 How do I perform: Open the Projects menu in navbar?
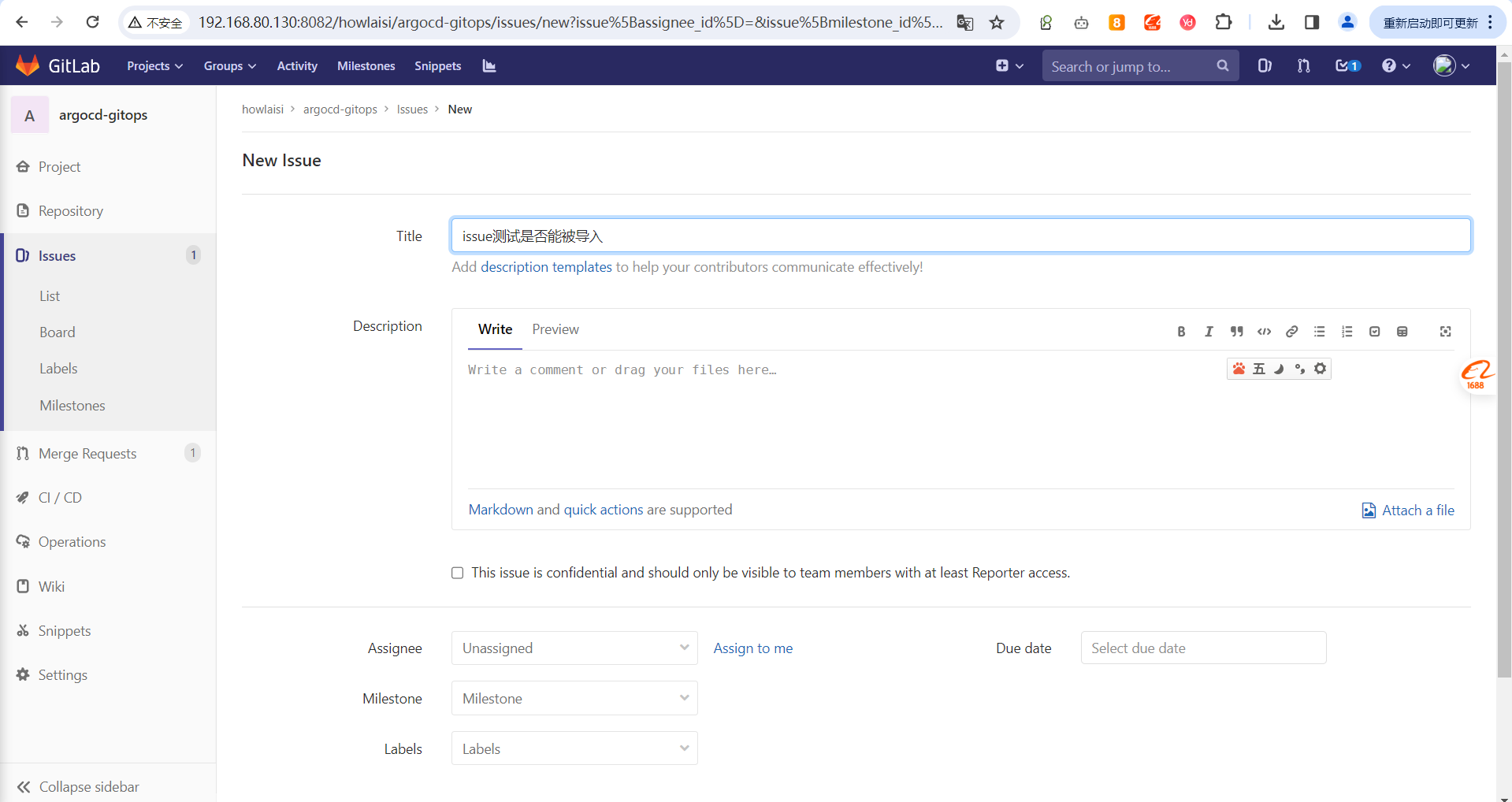point(154,66)
